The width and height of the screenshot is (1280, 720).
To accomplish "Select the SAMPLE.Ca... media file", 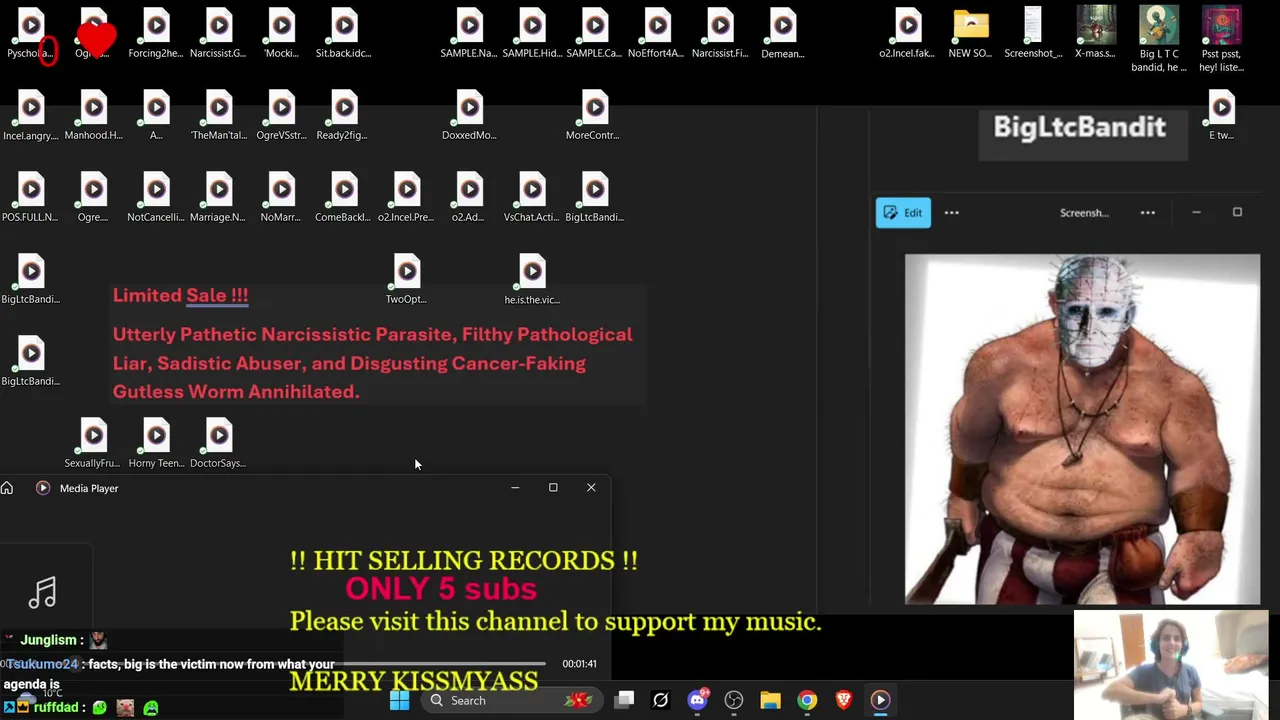I will (x=594, y=34).
